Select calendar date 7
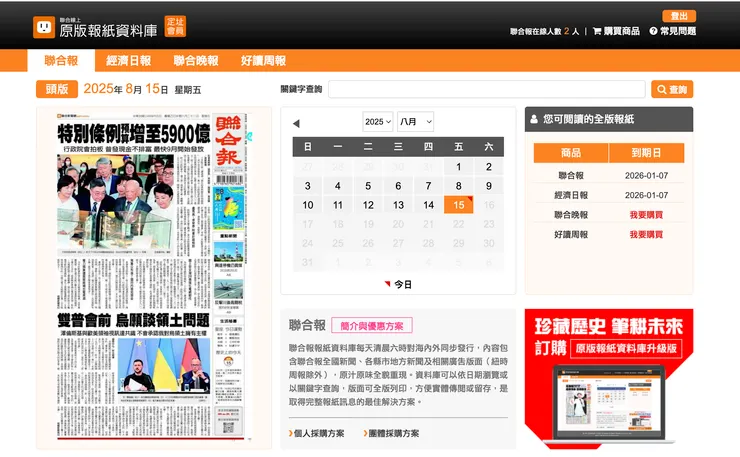Screen dimensions: 740x457 click(429, 186)
